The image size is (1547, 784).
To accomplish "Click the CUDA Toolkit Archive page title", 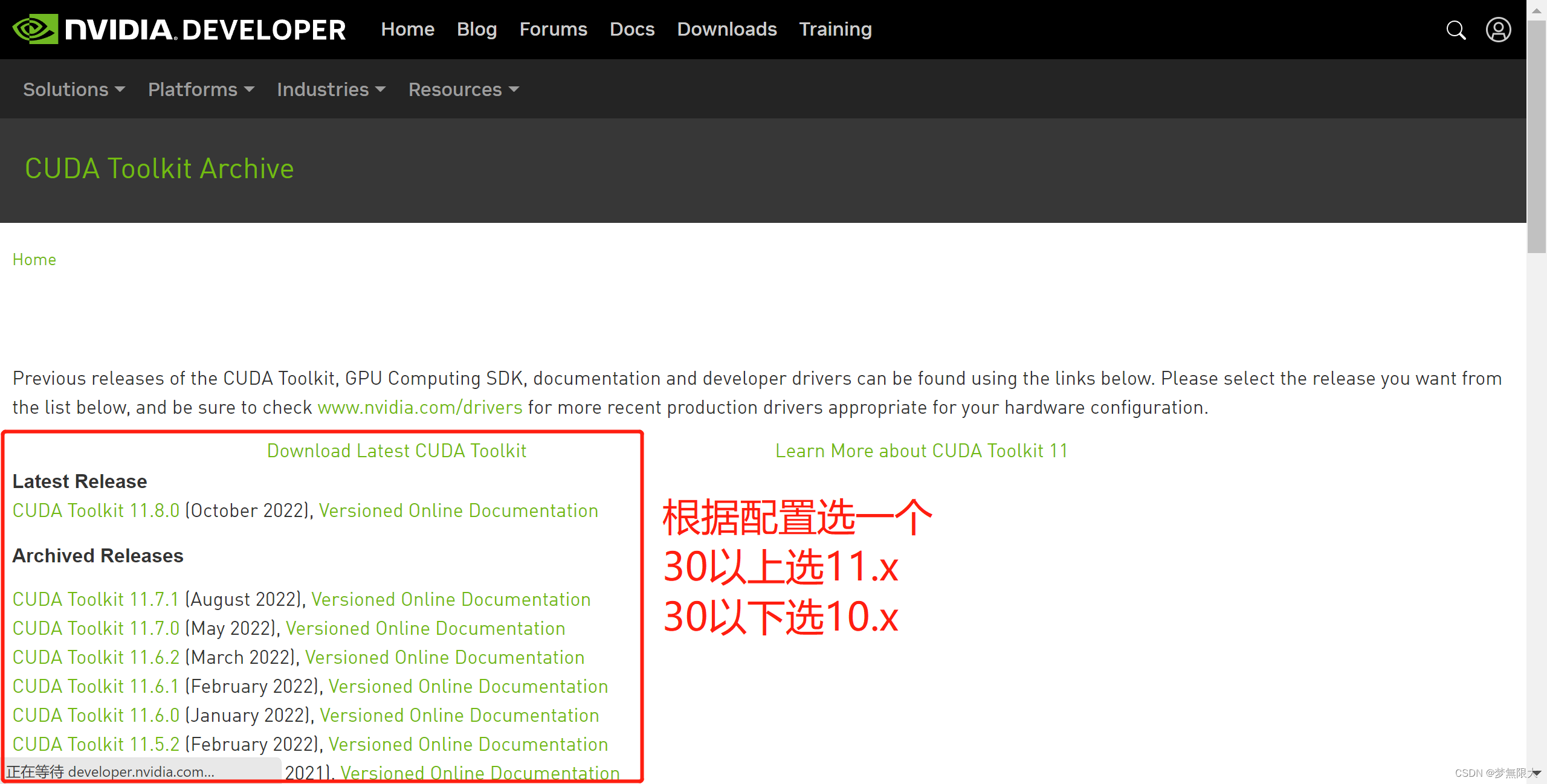I will click(160, 169).
